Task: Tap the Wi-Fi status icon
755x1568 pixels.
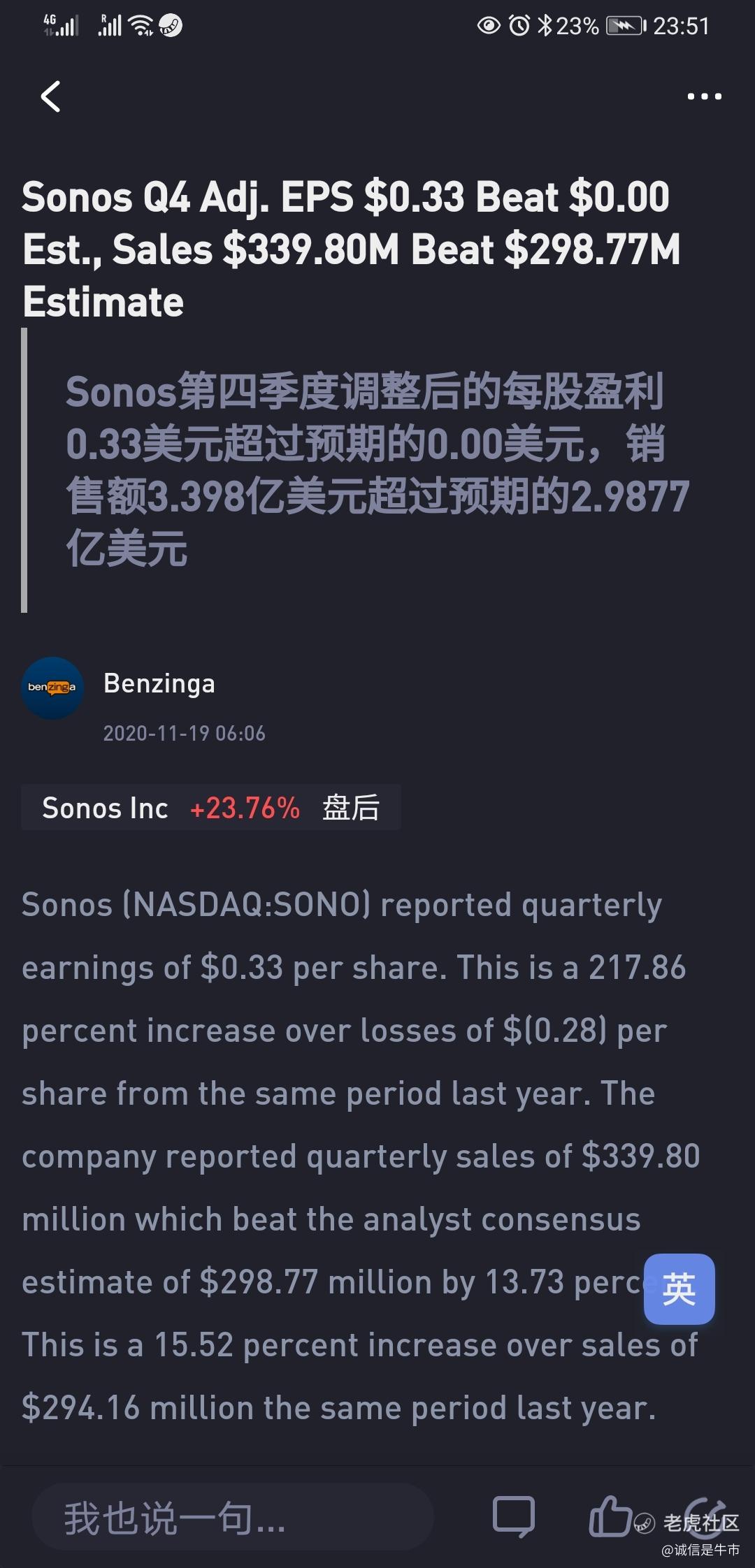Action: 142,27
